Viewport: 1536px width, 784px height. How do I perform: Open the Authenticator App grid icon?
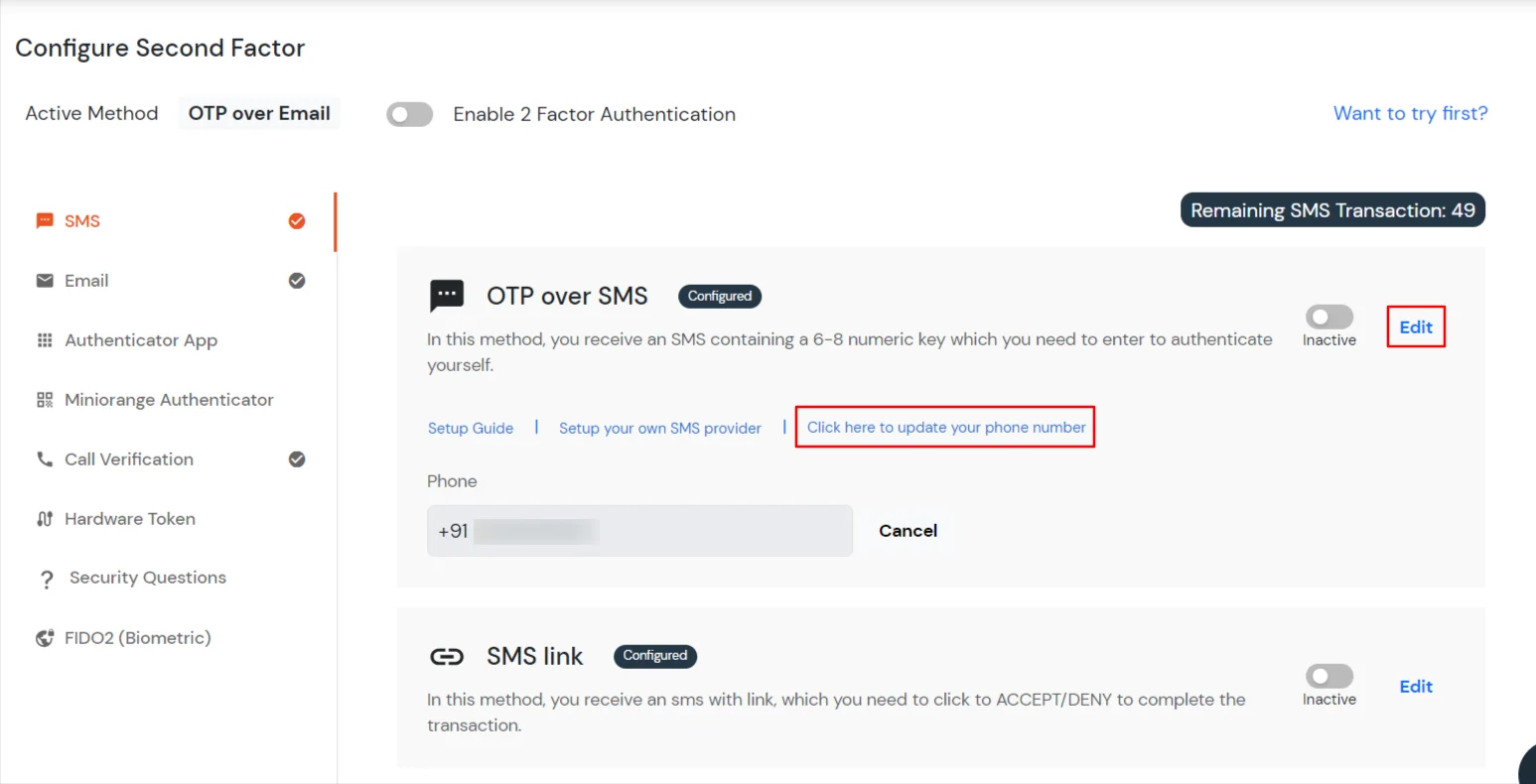(x=45, y=339)
